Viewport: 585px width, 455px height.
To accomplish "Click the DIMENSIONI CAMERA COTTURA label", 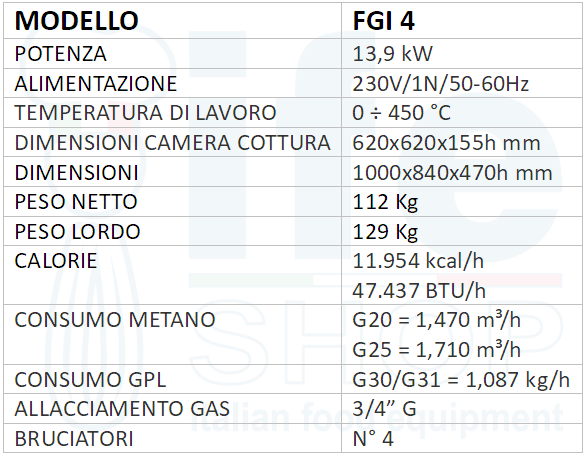I will click(x=172, y=142).
